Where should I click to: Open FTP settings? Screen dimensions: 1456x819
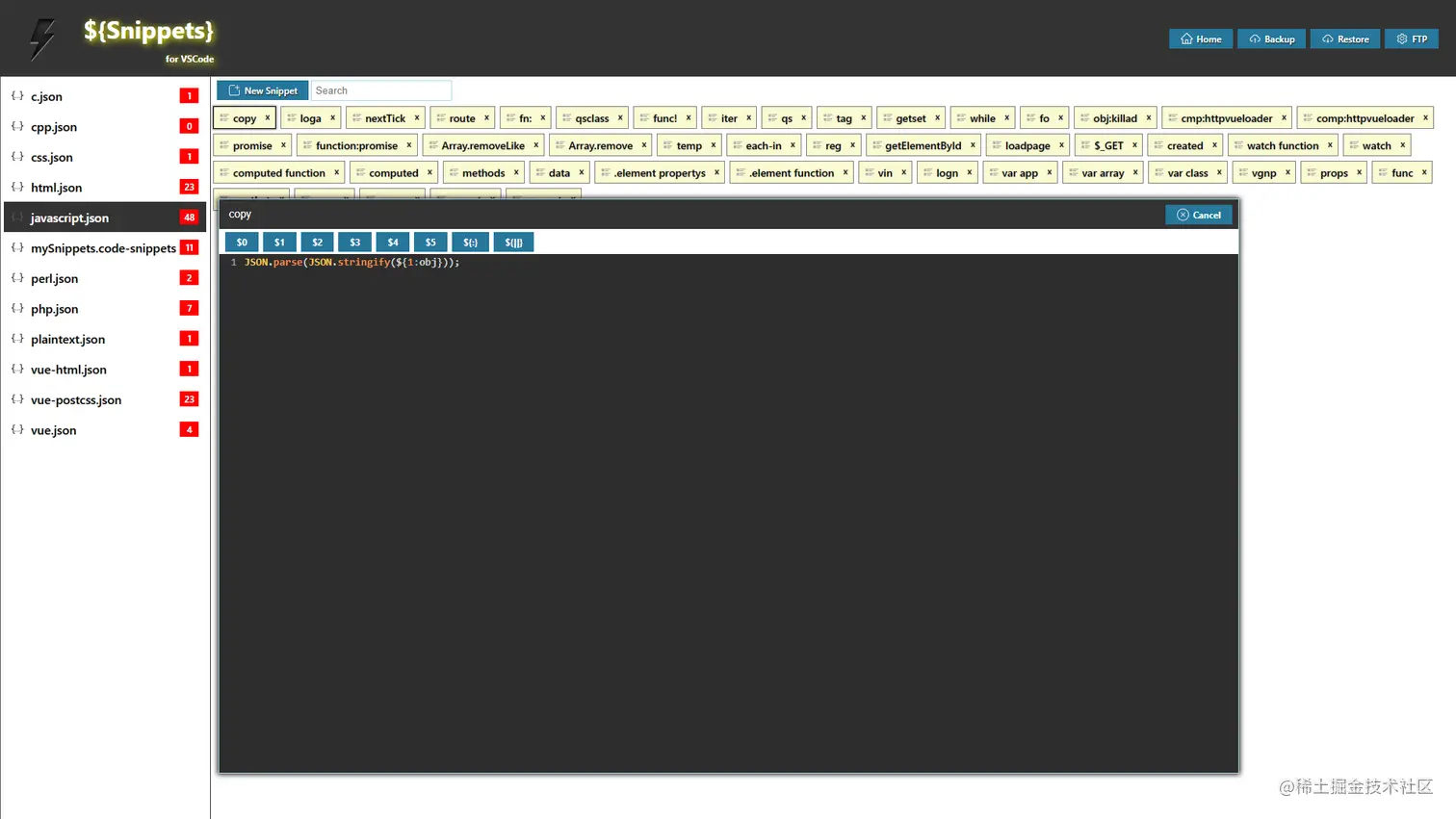(1411, 38)
